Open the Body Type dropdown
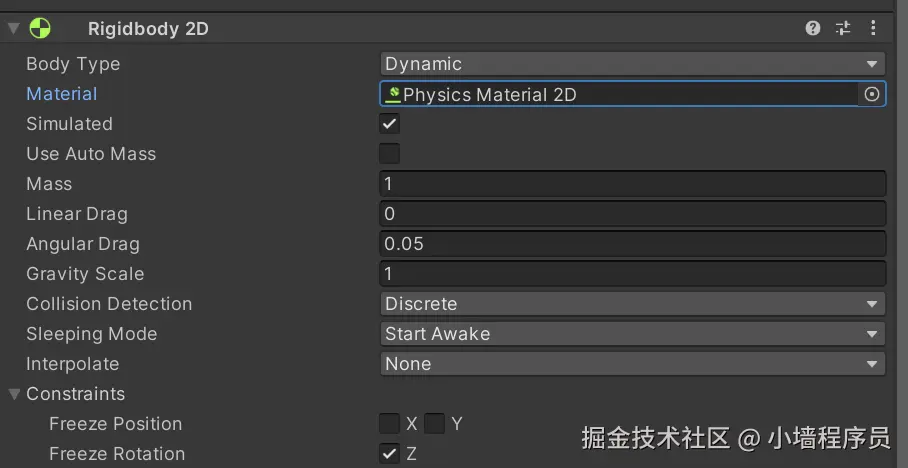 tap(633, 64)
